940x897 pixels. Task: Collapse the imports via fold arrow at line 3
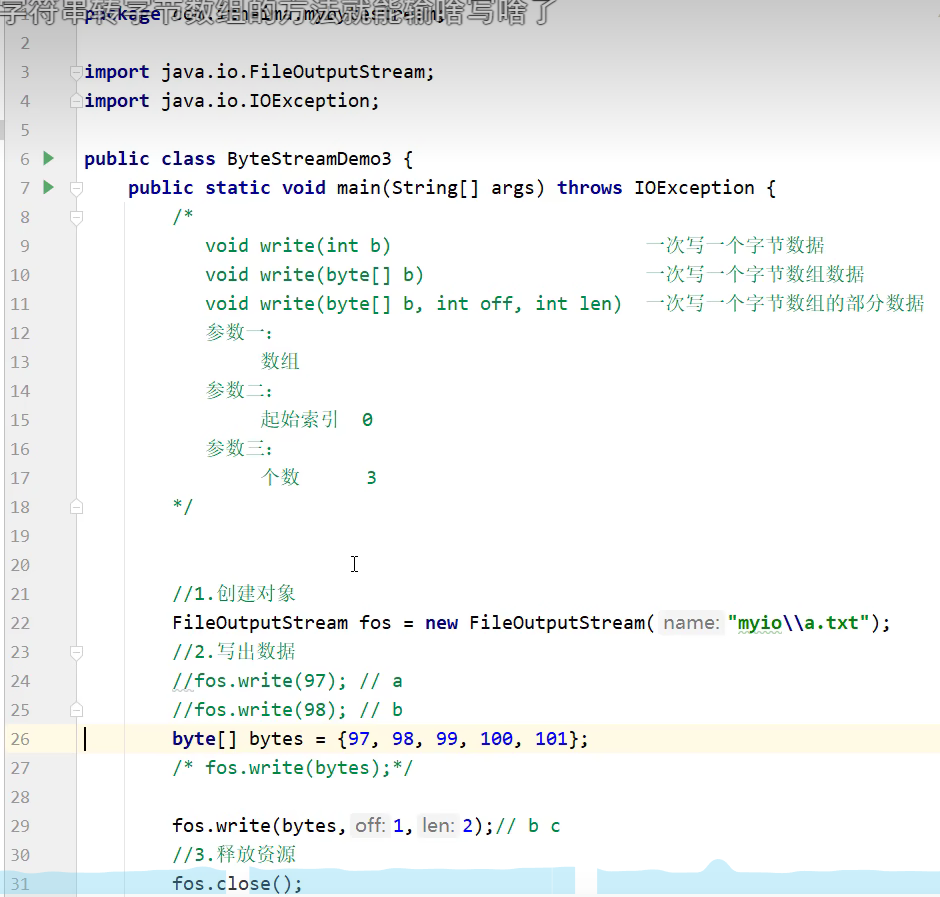tap(75, 71)
